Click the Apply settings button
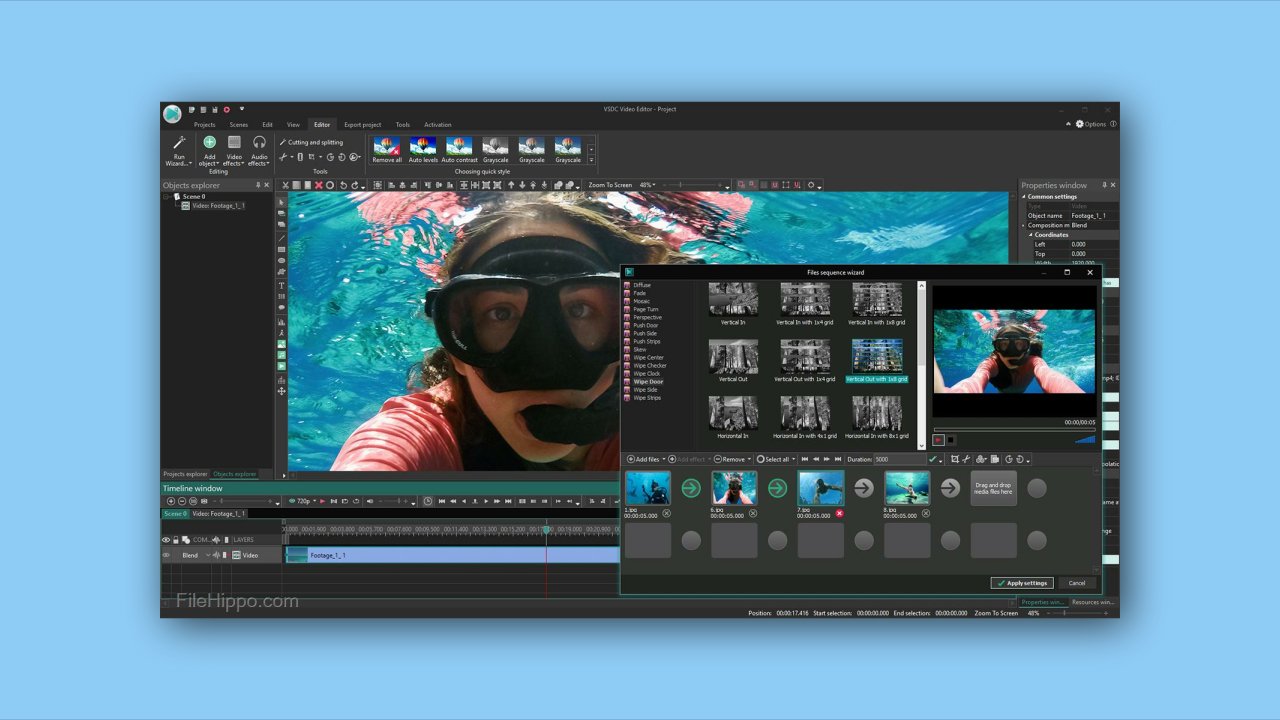This screenshot has height=720, width=1280. point(1022,582)
